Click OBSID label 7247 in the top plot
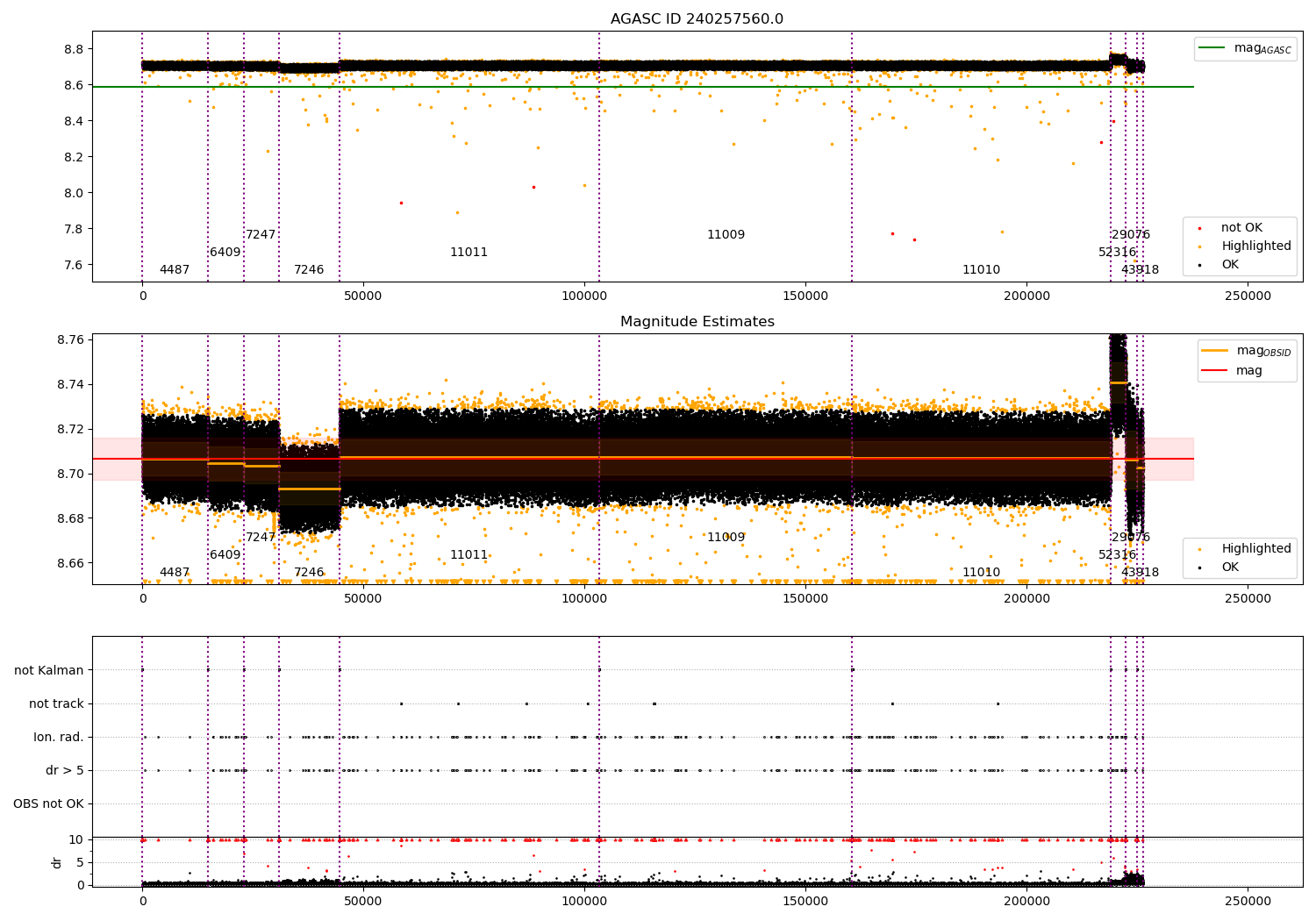This screenshot has width=1316, height=921. pyautogui.click(x=261, y=234)
